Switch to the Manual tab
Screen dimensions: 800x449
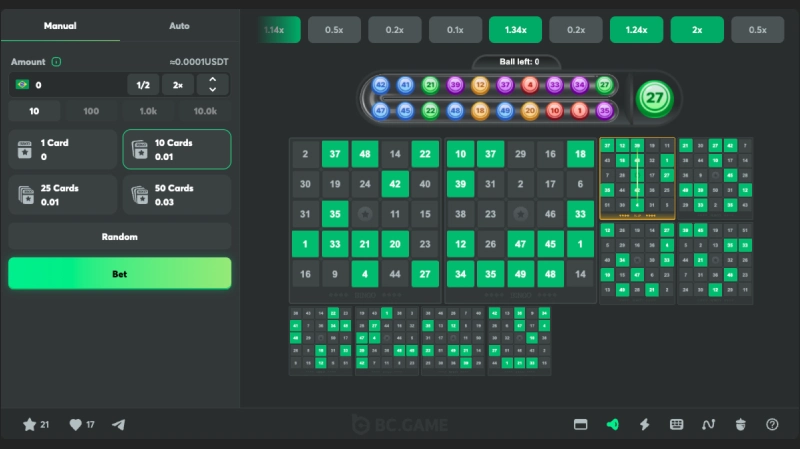coord(60,26)
